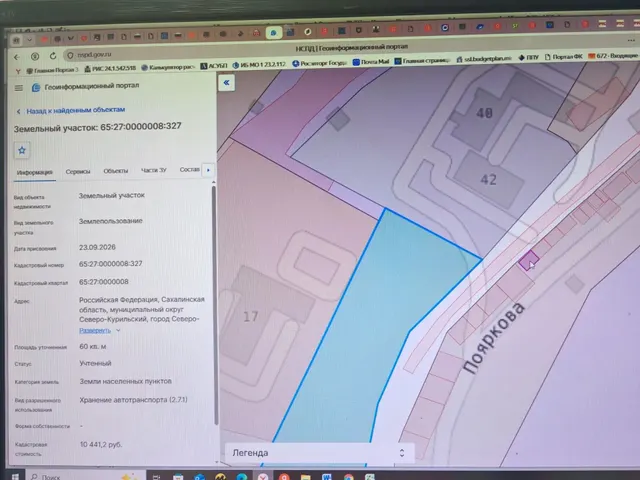Click cadastral cost 10 441,2 руб.
The height and width of the screenshot is (480, 640).
(x=101, y=444)
